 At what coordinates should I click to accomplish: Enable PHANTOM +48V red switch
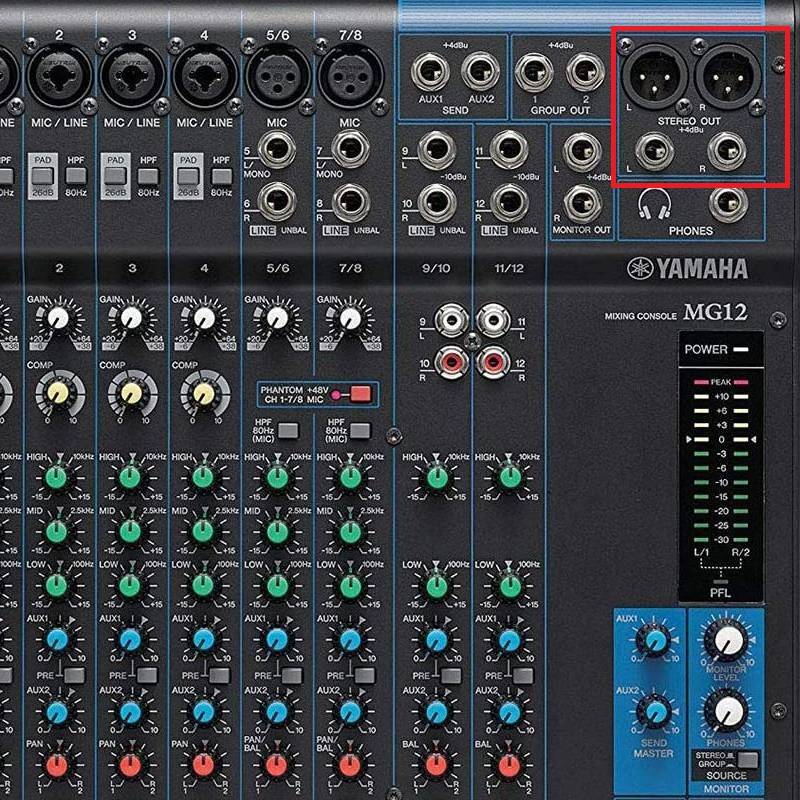click(x=361, y=394)
